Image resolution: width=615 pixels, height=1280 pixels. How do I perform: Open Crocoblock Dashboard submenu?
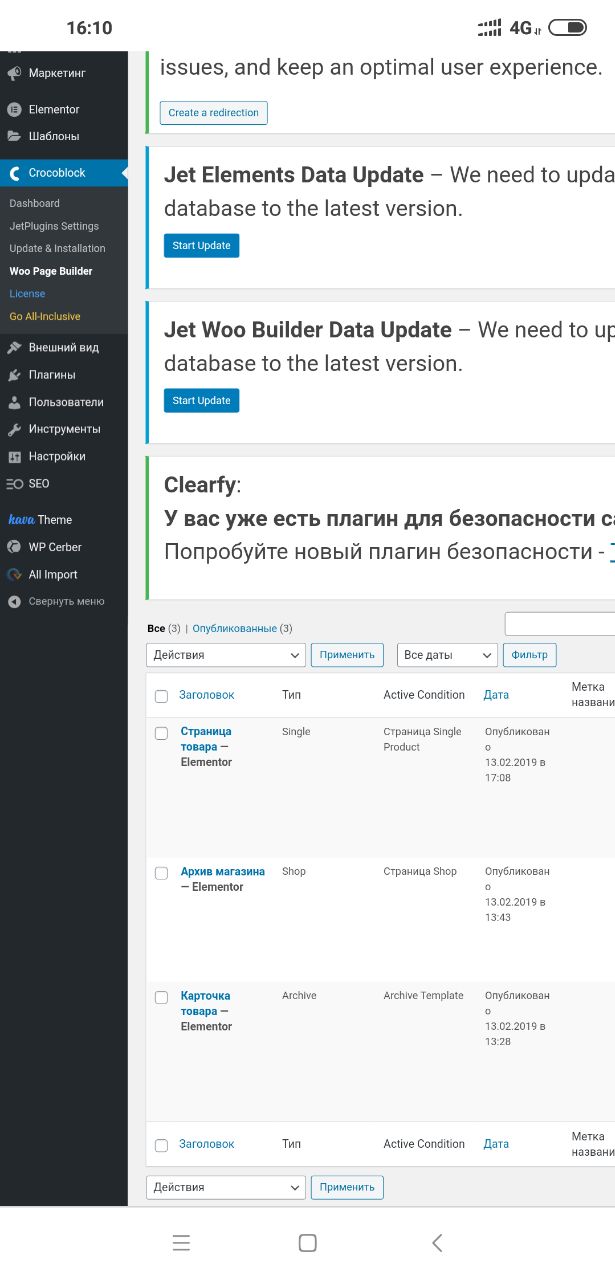coord(35,203)
